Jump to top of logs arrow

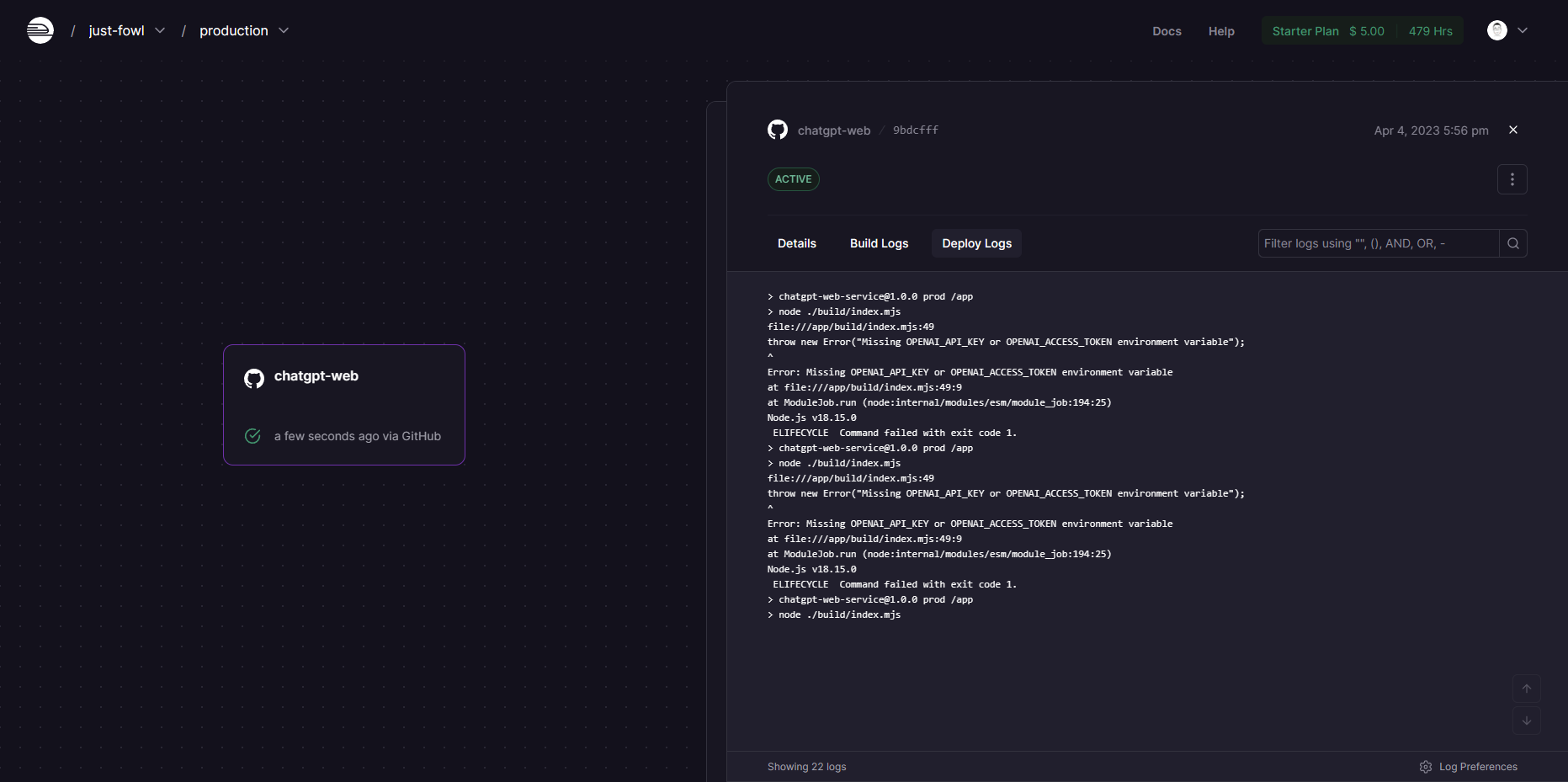pyautogui.click(x=1527, y=689)
